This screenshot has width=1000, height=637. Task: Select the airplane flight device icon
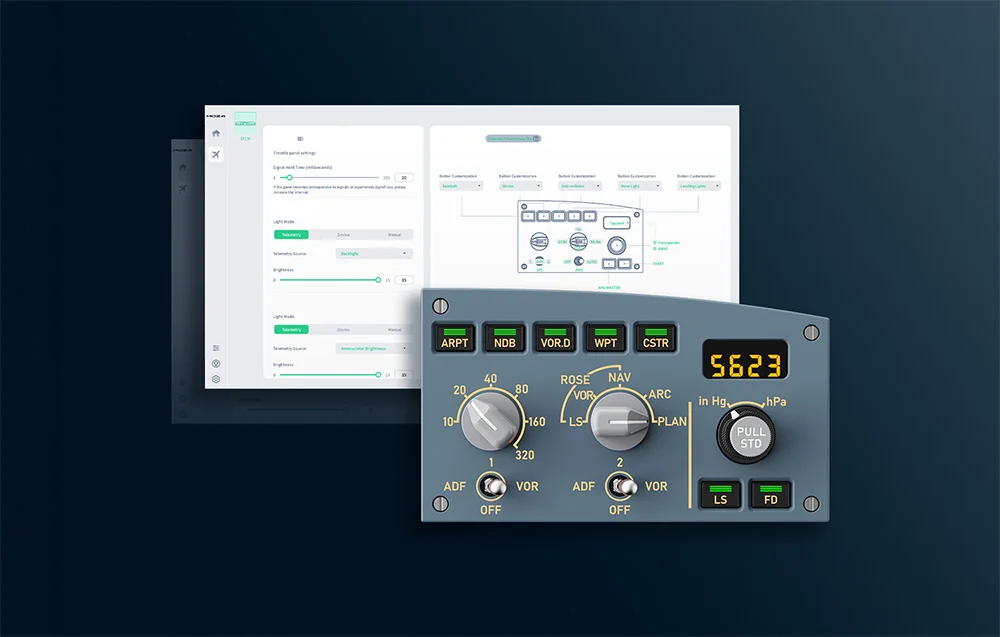[x=216, y=154]
